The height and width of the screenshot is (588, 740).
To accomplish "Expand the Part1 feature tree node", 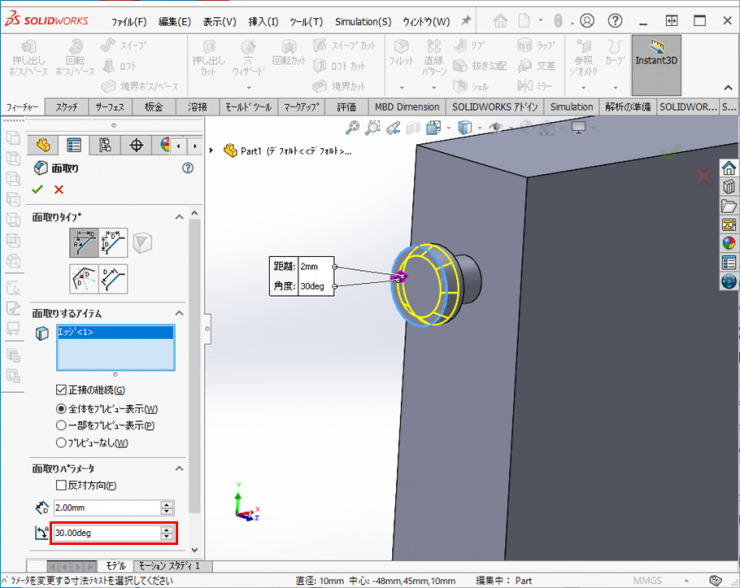I will (212, 151).
